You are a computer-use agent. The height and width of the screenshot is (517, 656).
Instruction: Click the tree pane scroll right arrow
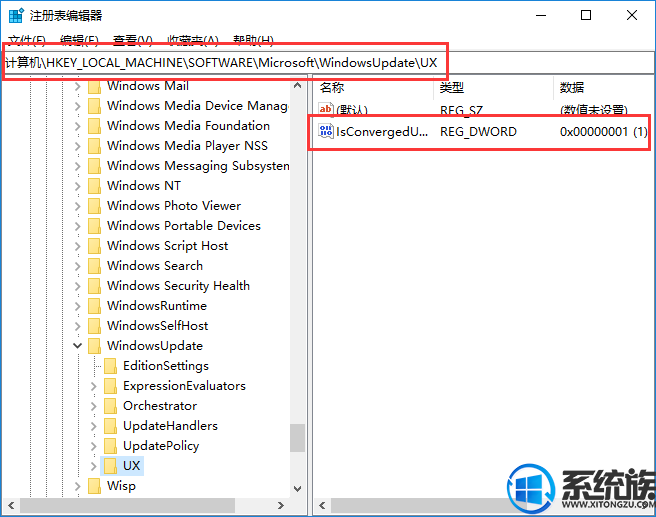[281, 505]
